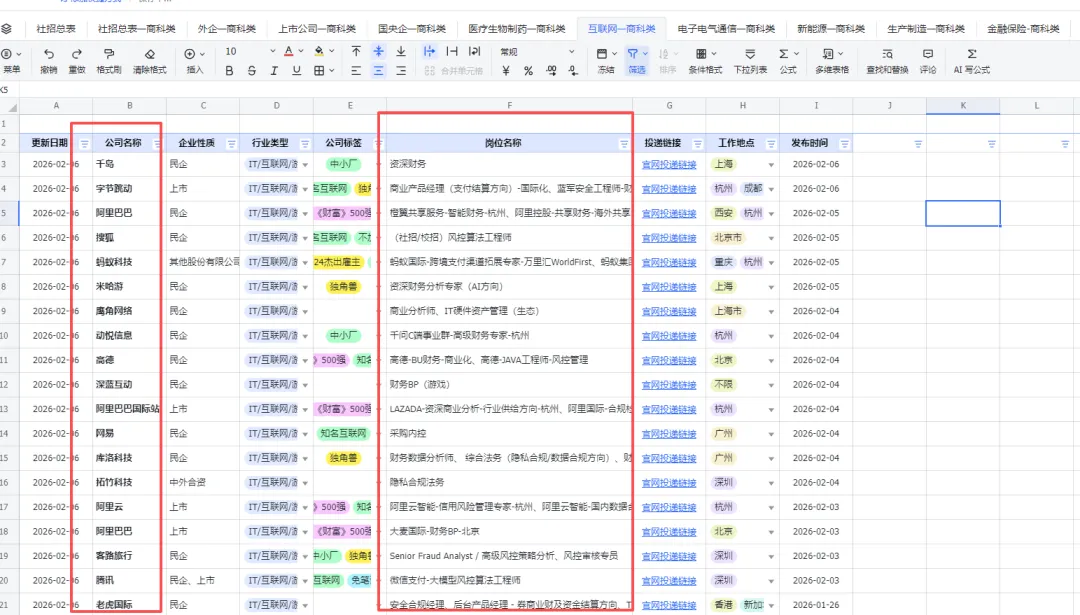Align cell content vertically middle
The height and width of the screenshot is (615, 1080).
coord(378,52)
